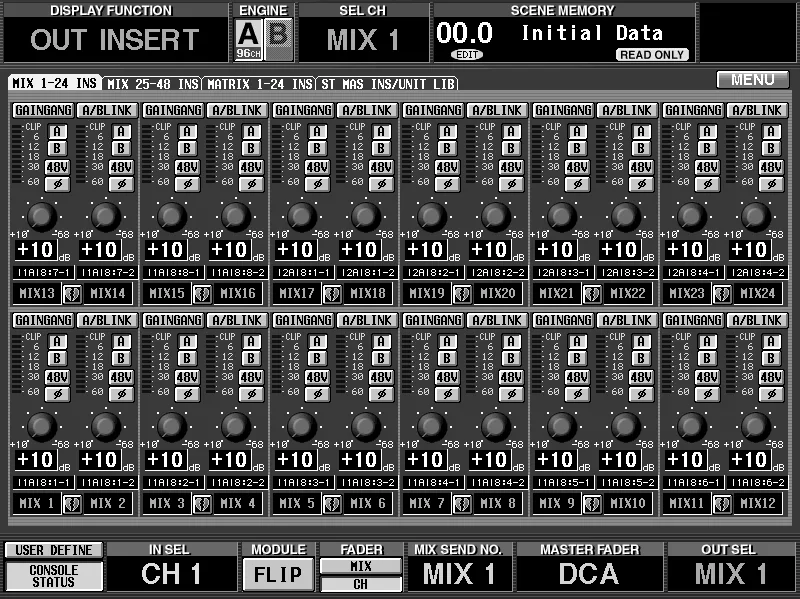Viewport: 800px width, 599px height.
Task: Toggle the pairing heart between MIX 5 and MIX 6
Action: (x=332, y=504)
